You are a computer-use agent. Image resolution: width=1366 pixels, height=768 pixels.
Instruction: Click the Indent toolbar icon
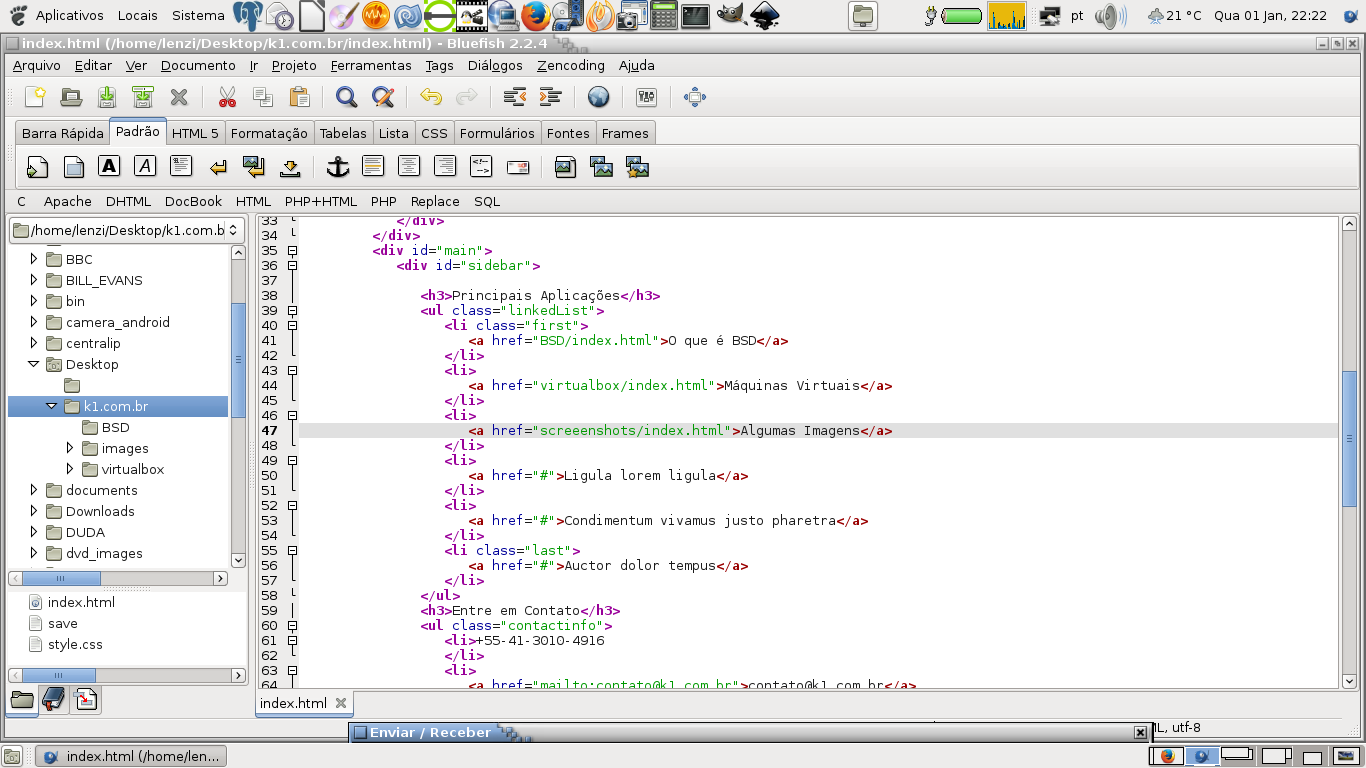pos(550,97)
